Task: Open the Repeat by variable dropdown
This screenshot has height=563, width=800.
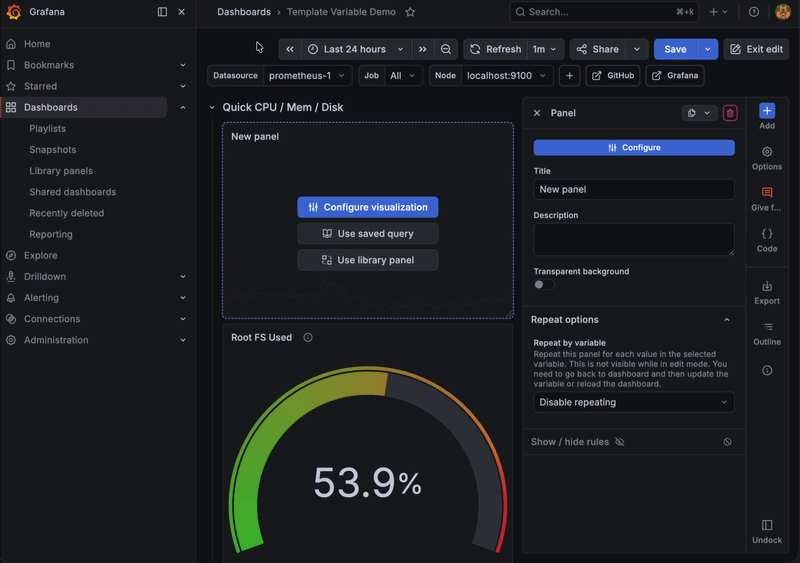Action: click(633, 402)
